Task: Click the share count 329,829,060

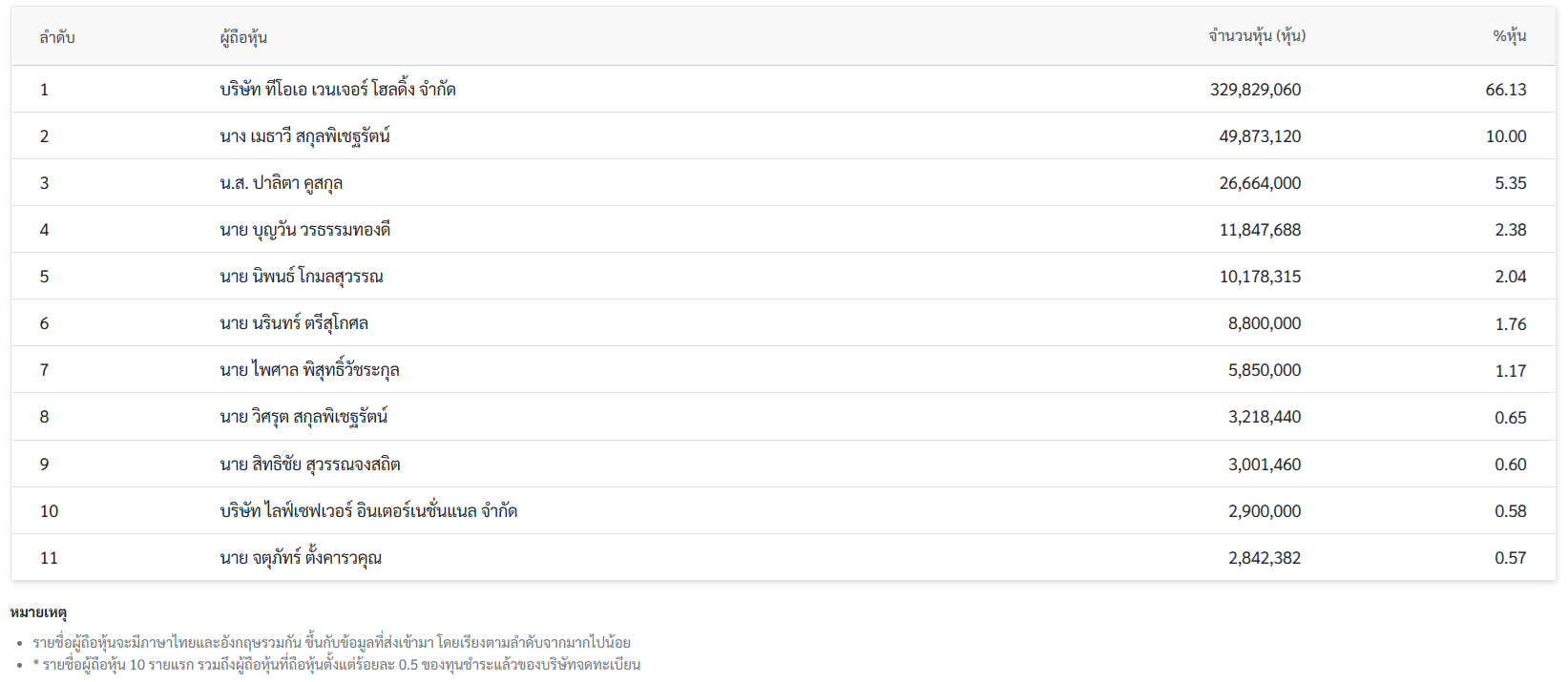Action: 1255,90
